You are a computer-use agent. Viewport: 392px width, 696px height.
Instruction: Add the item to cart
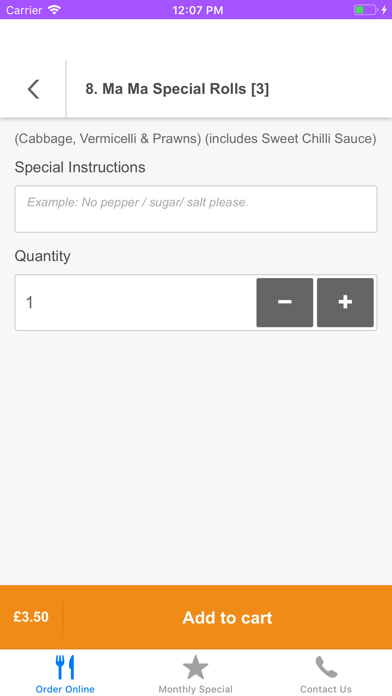227,617
